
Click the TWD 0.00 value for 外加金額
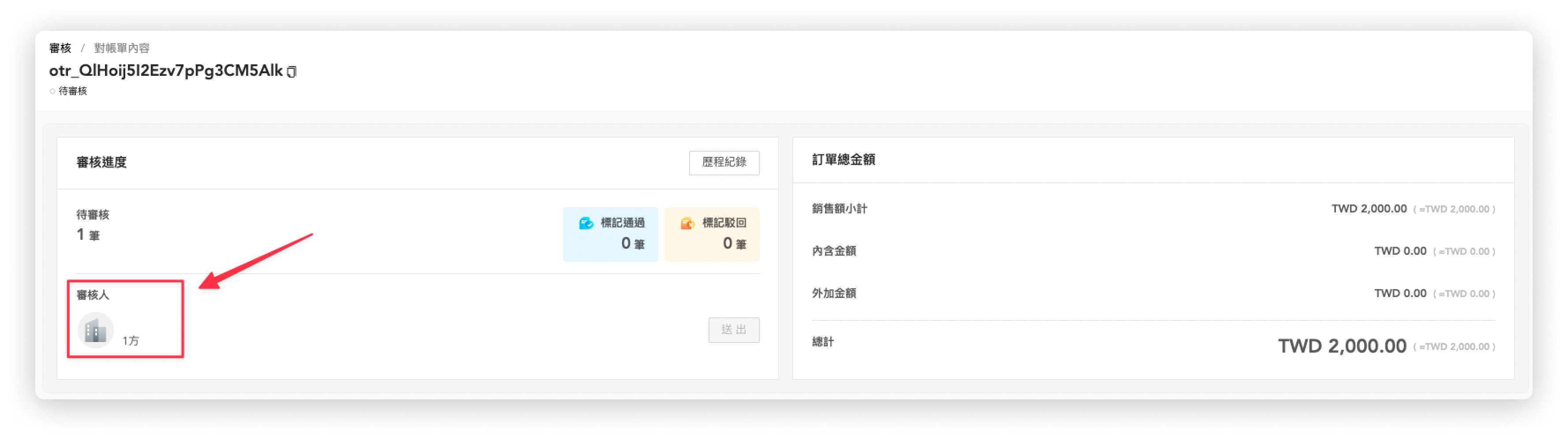click(x=1400, y=293)
